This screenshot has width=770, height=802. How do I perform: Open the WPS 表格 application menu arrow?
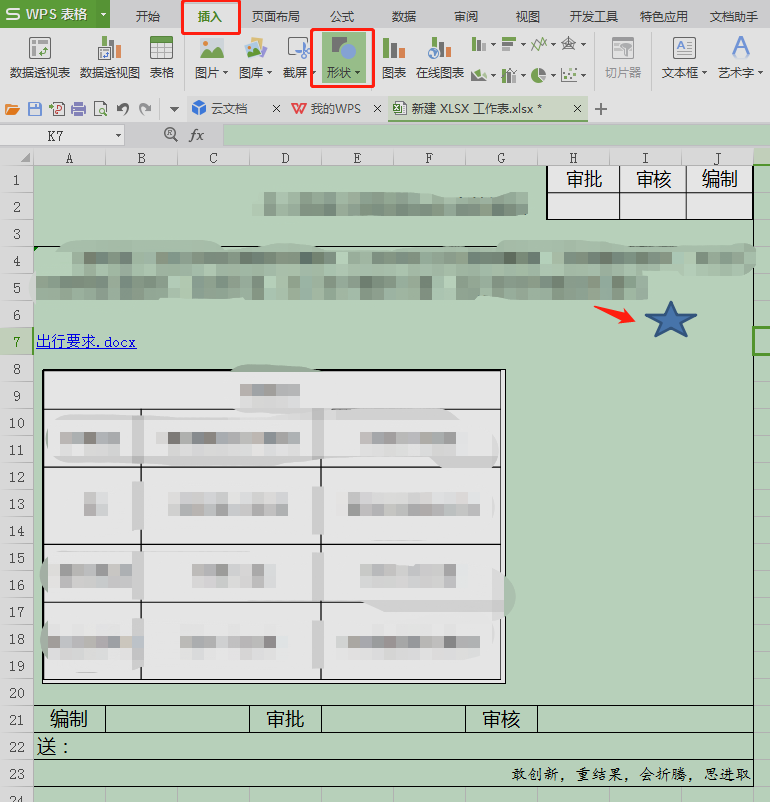tap(103, 14)
